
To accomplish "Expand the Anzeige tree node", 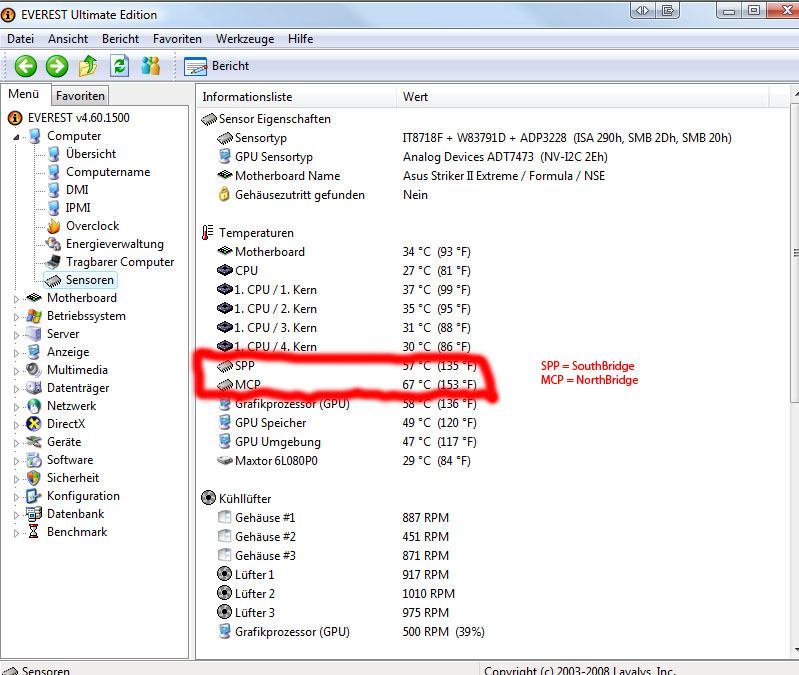I will click(16, 353).
